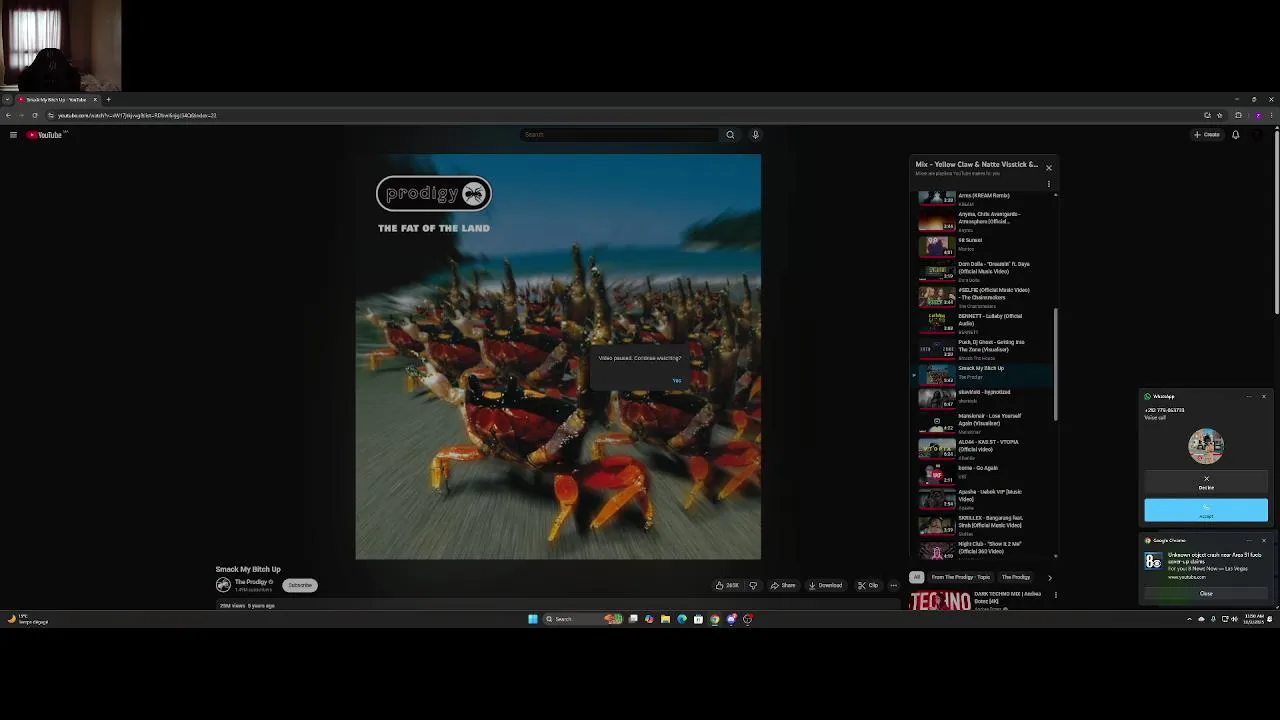Image resolution: width=1280 pixels, height=720 pixels.
Task: Bookmark this page with the star icon
Action: tap(1219, 115)
